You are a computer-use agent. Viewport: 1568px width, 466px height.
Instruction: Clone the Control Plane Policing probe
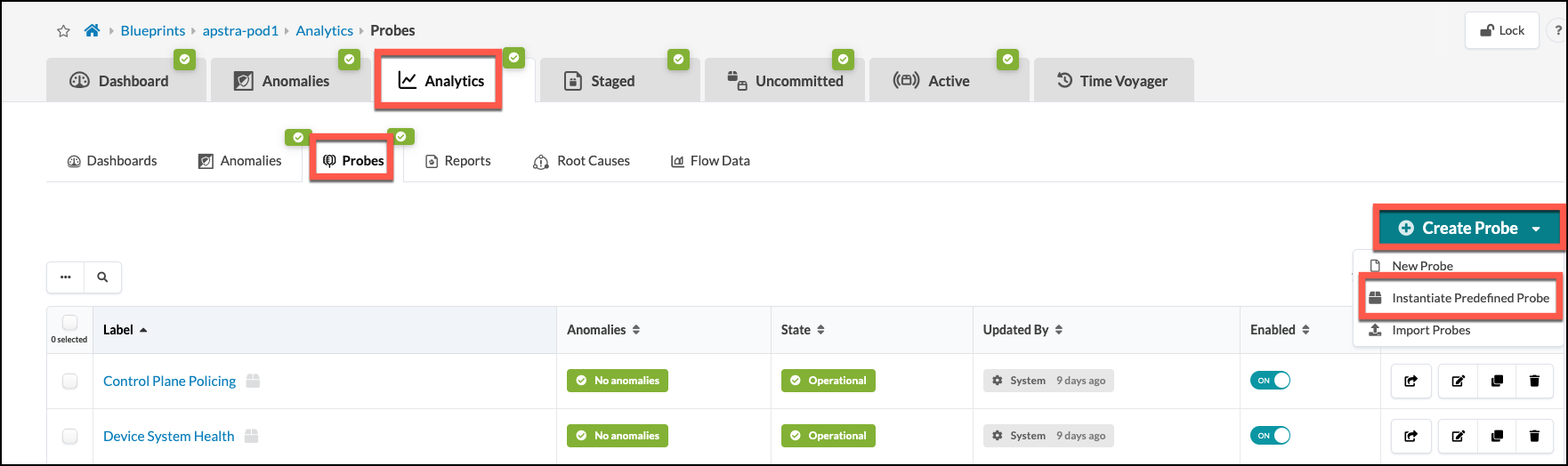click(x=1497, y=382)
